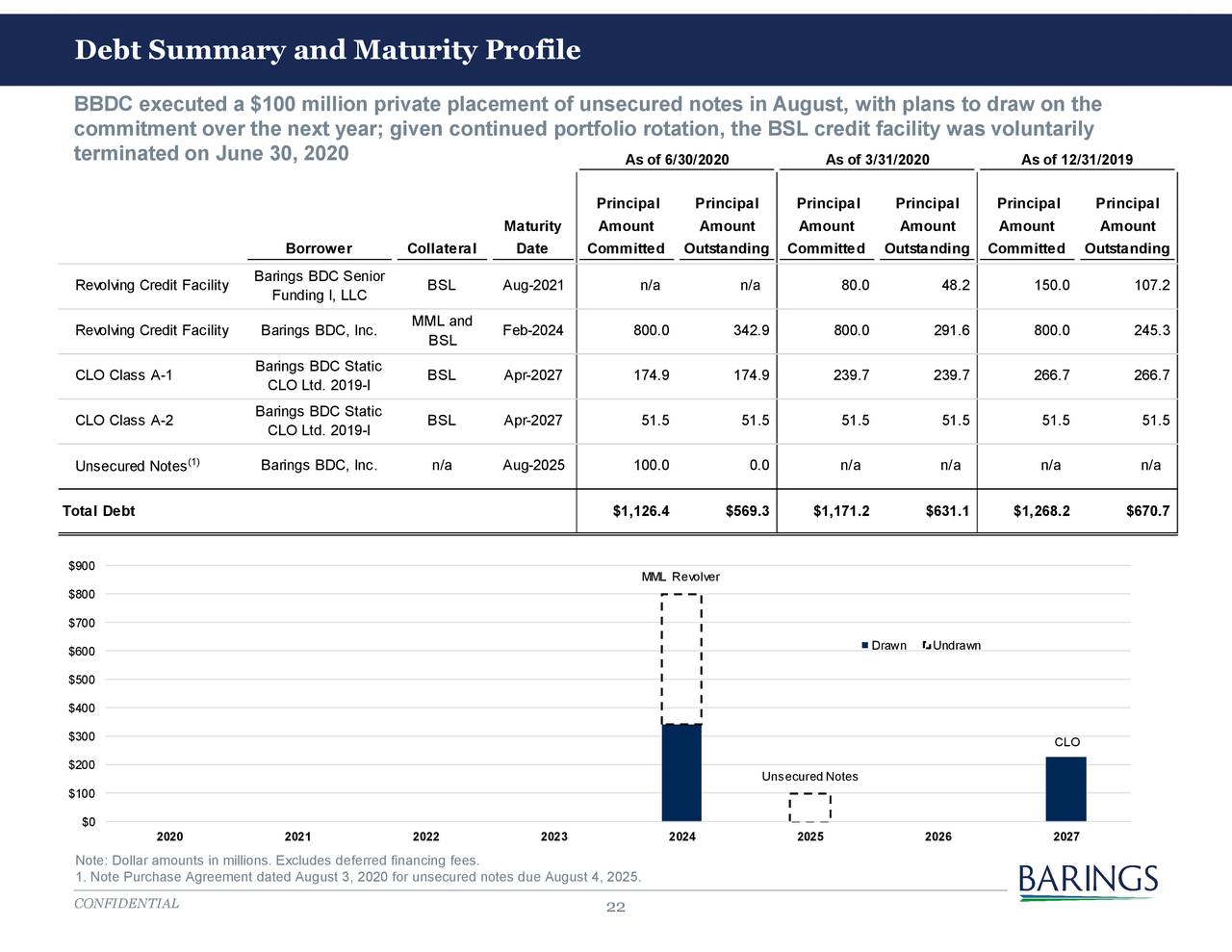Click the 'Maturity Date' column header
Viewport: 1232px width, 952px height.
coord(532,237)
